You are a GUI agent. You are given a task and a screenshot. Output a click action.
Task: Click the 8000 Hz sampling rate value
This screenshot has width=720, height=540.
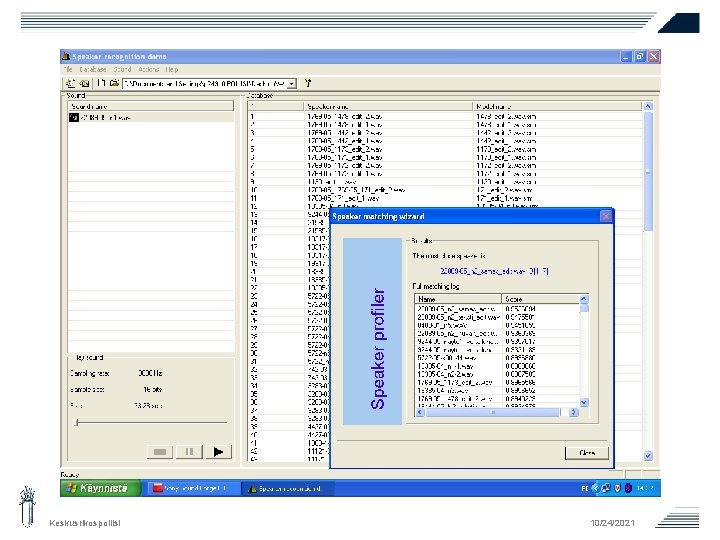(150, 373)
